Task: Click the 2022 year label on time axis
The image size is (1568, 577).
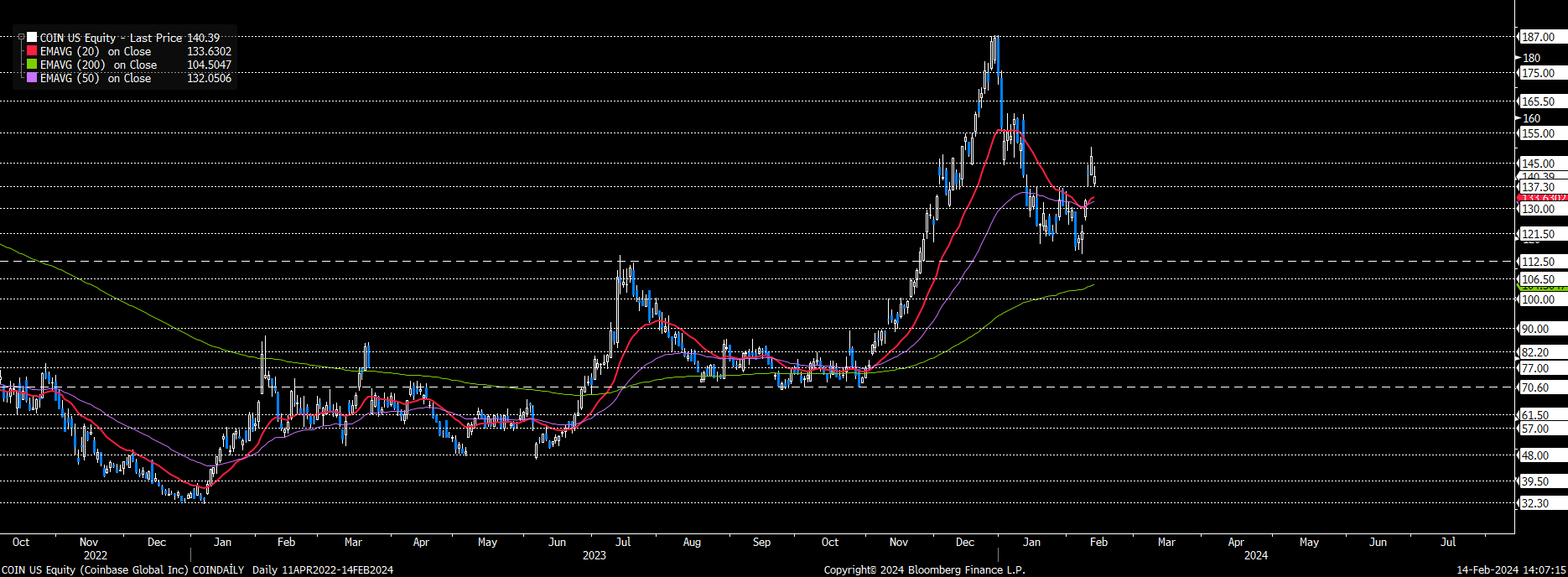Action: (96, 555)
